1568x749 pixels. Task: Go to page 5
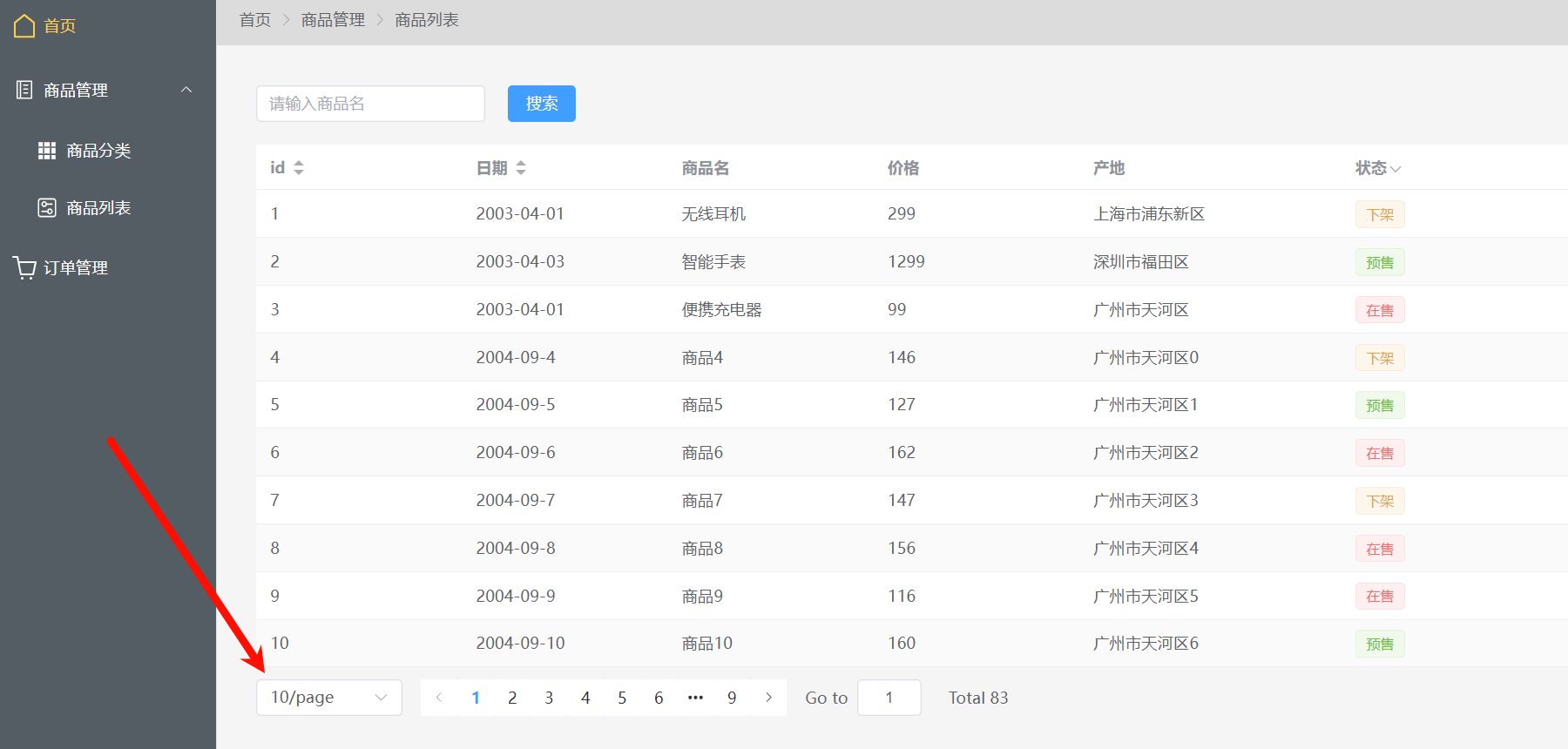[x=622, y=698]
